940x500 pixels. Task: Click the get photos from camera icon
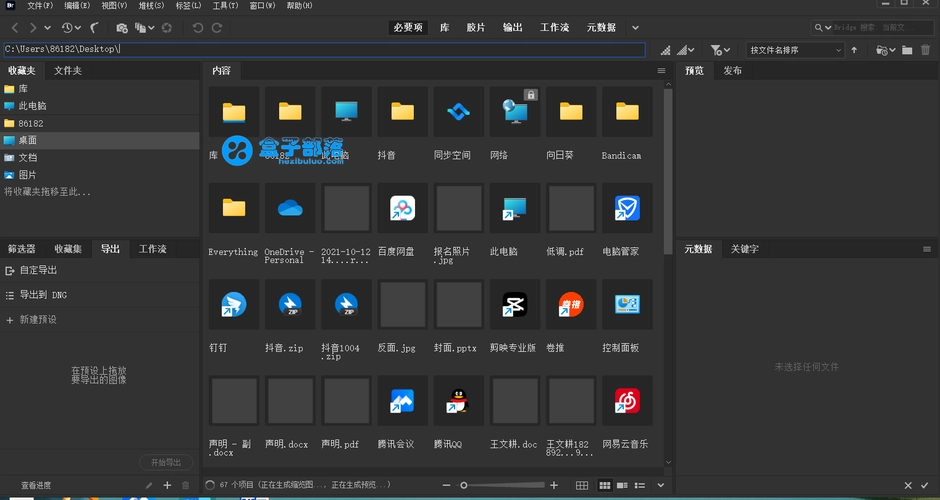click(x=122, y=28)
